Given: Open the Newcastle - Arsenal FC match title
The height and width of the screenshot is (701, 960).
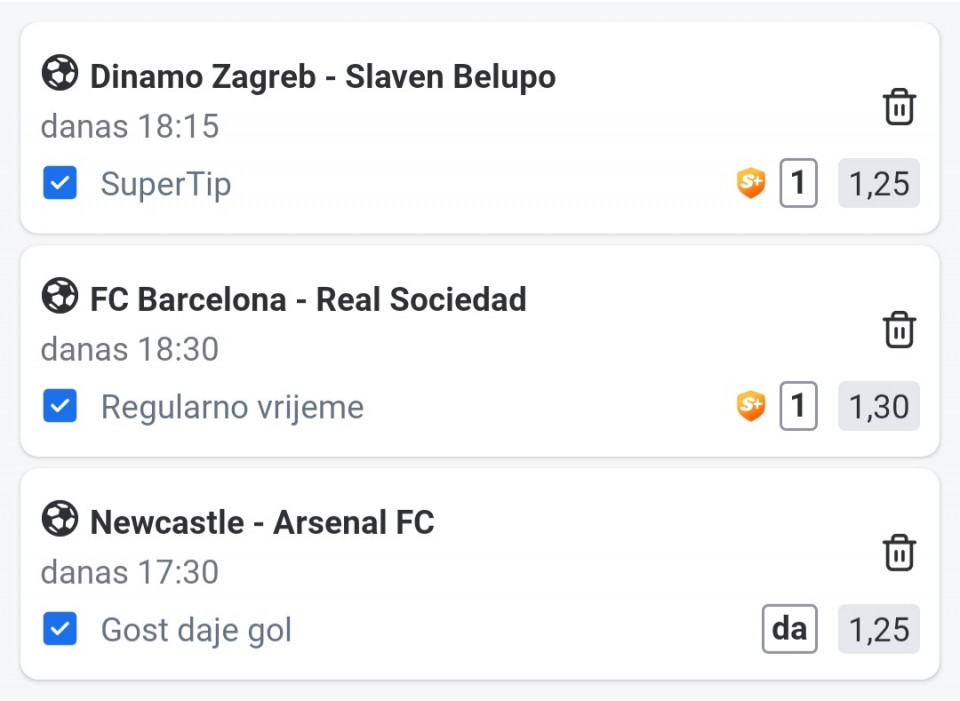Looking at the screenshot, I should [x=262, y=522].
